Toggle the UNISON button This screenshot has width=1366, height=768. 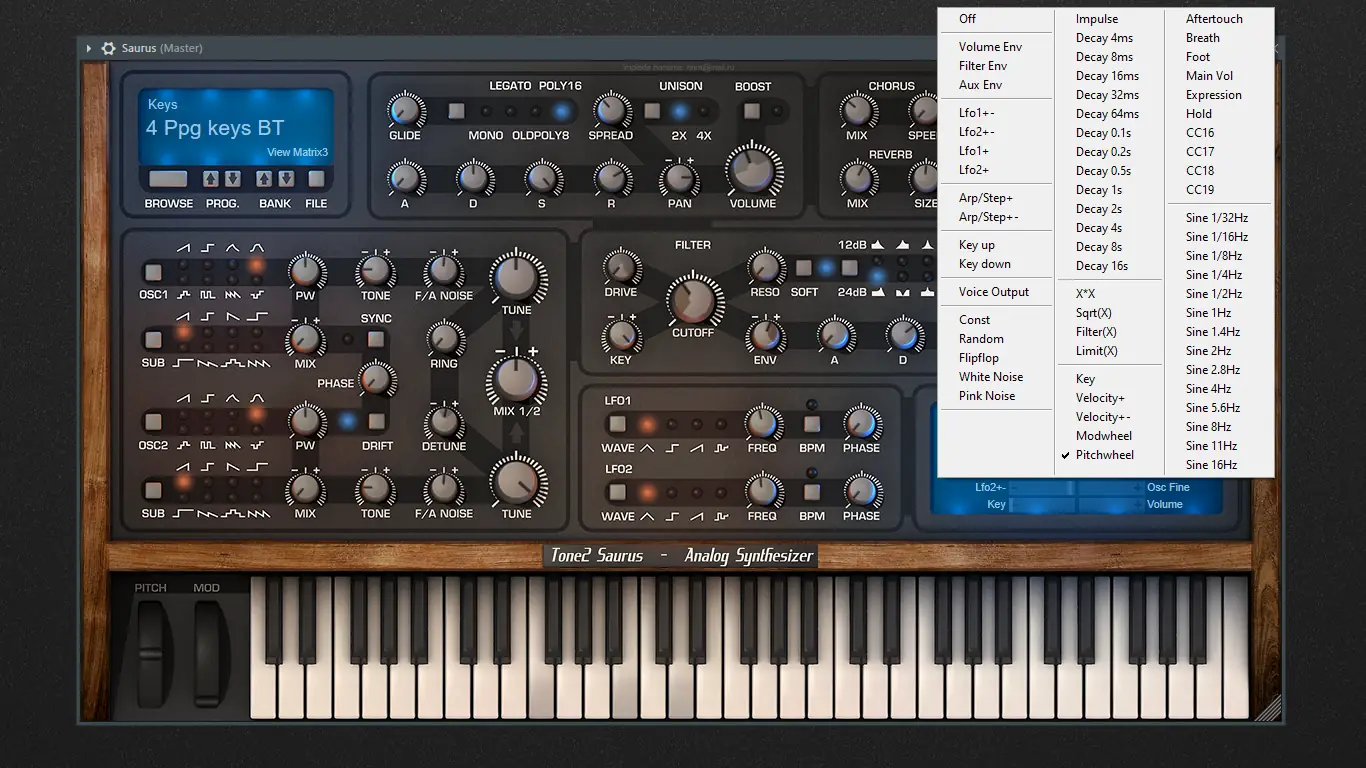tap(652, 111)
